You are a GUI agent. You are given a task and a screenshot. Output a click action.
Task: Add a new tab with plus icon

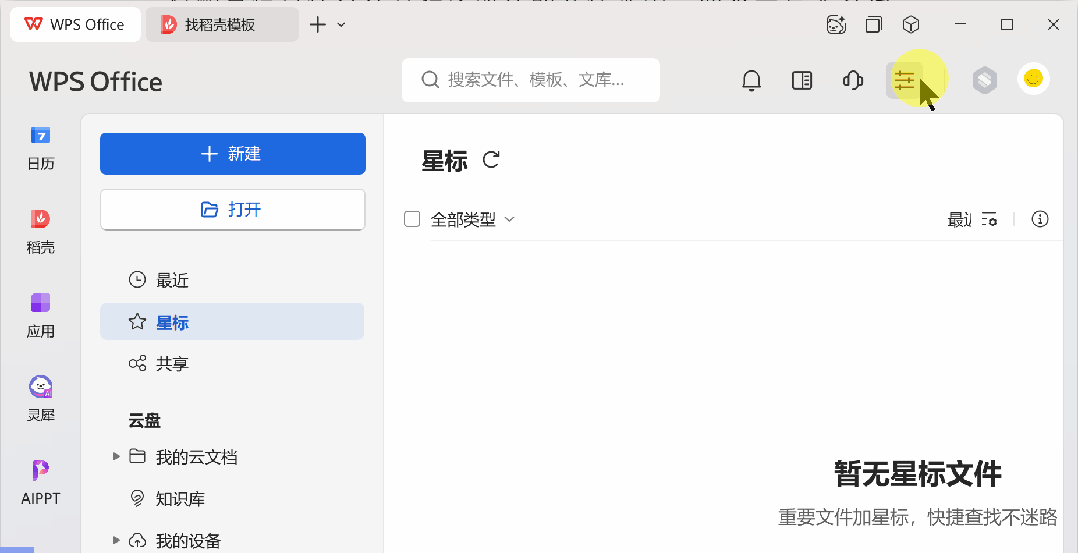pyautogui.click(x=318, y=25)
